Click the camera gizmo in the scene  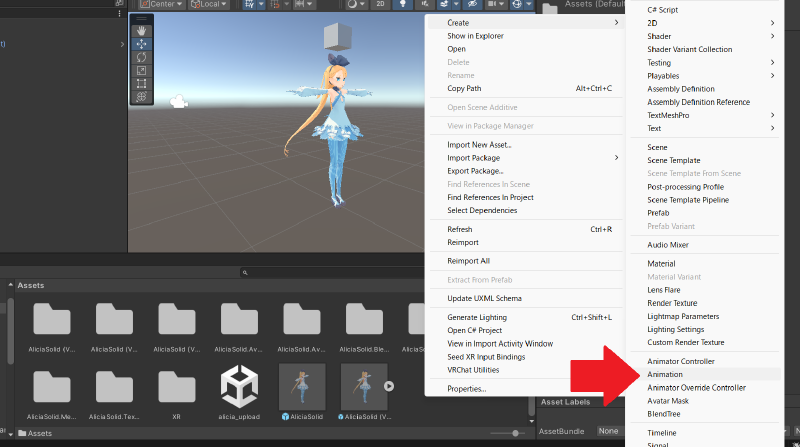pyautogui.click(x=179, y=100)
